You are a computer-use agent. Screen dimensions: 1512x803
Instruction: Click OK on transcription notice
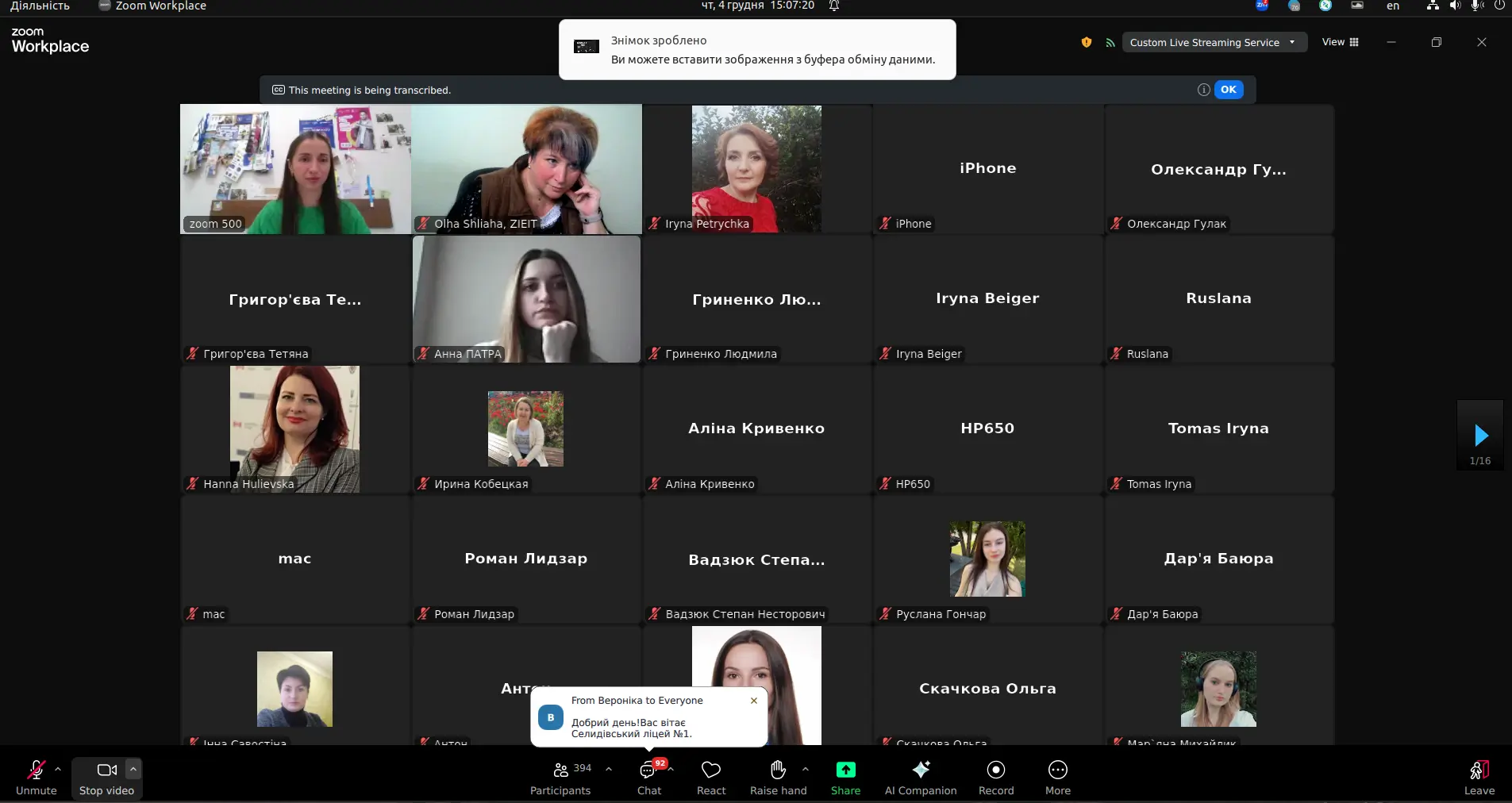pyautogui.click(x=1229, y=90)
